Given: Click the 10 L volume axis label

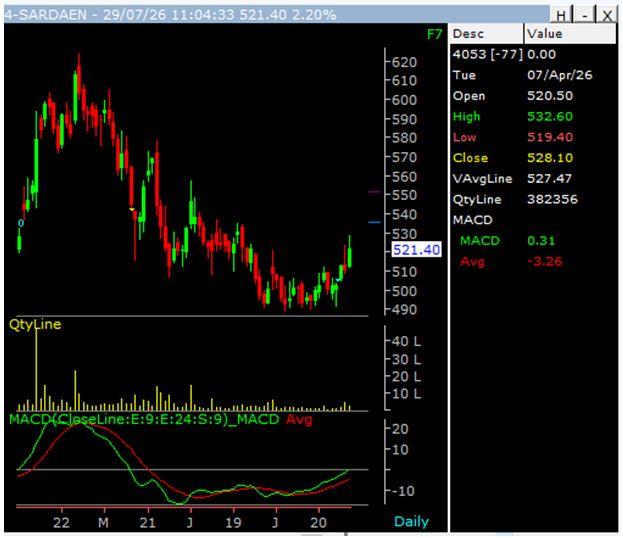Looking at the screenshot, I should [x=406, y=394].
